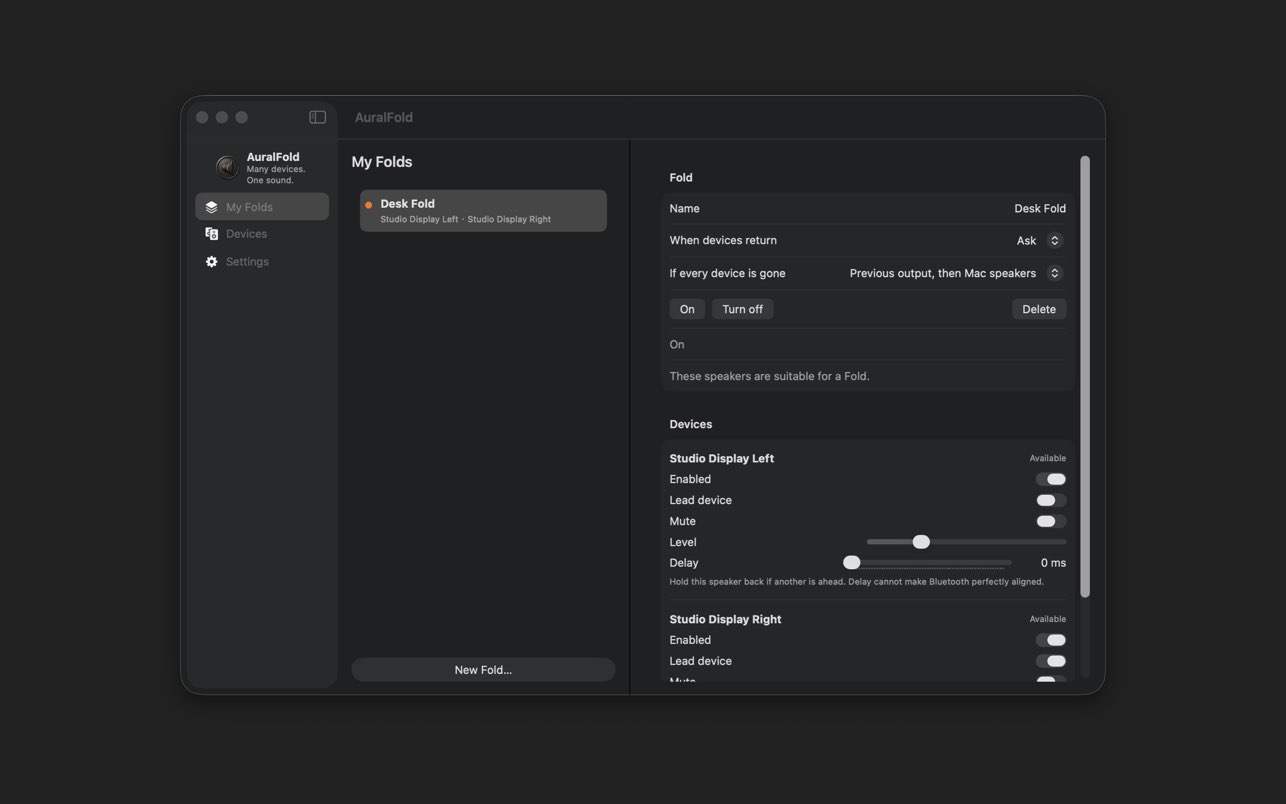
Task: Click the My Folds stack icon
Action: tap(211, 207)
